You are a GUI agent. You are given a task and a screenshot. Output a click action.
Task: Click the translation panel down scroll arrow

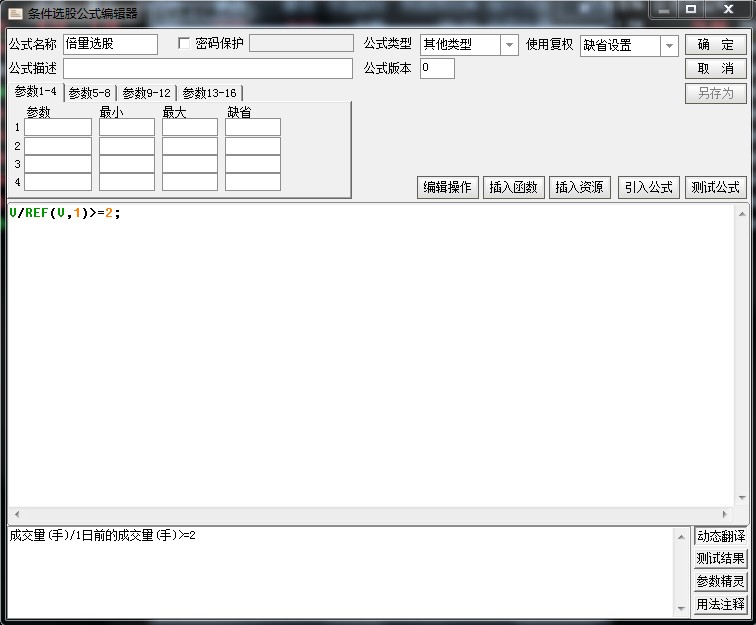point(681,608)
